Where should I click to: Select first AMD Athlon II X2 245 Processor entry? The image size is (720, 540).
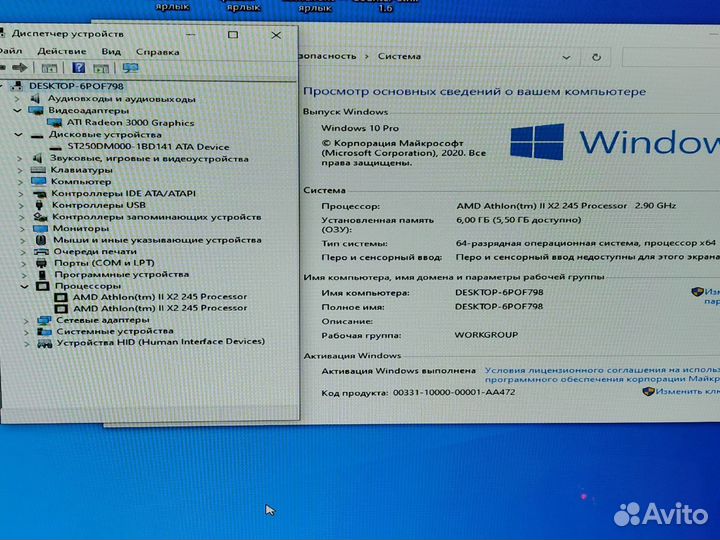(160, 297)
